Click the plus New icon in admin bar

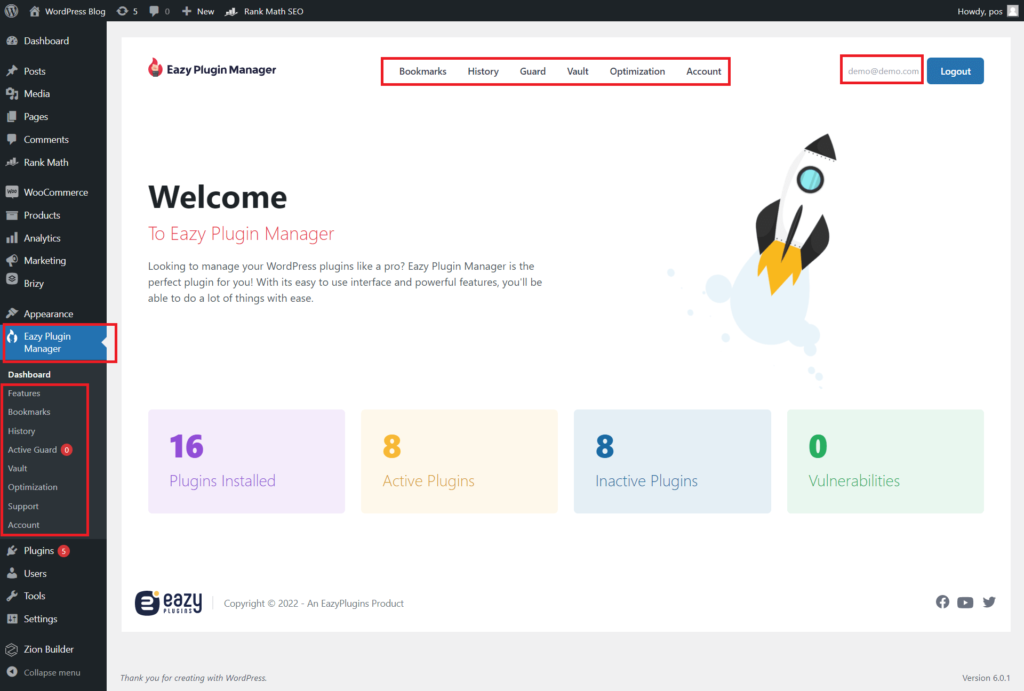(186, 11)
